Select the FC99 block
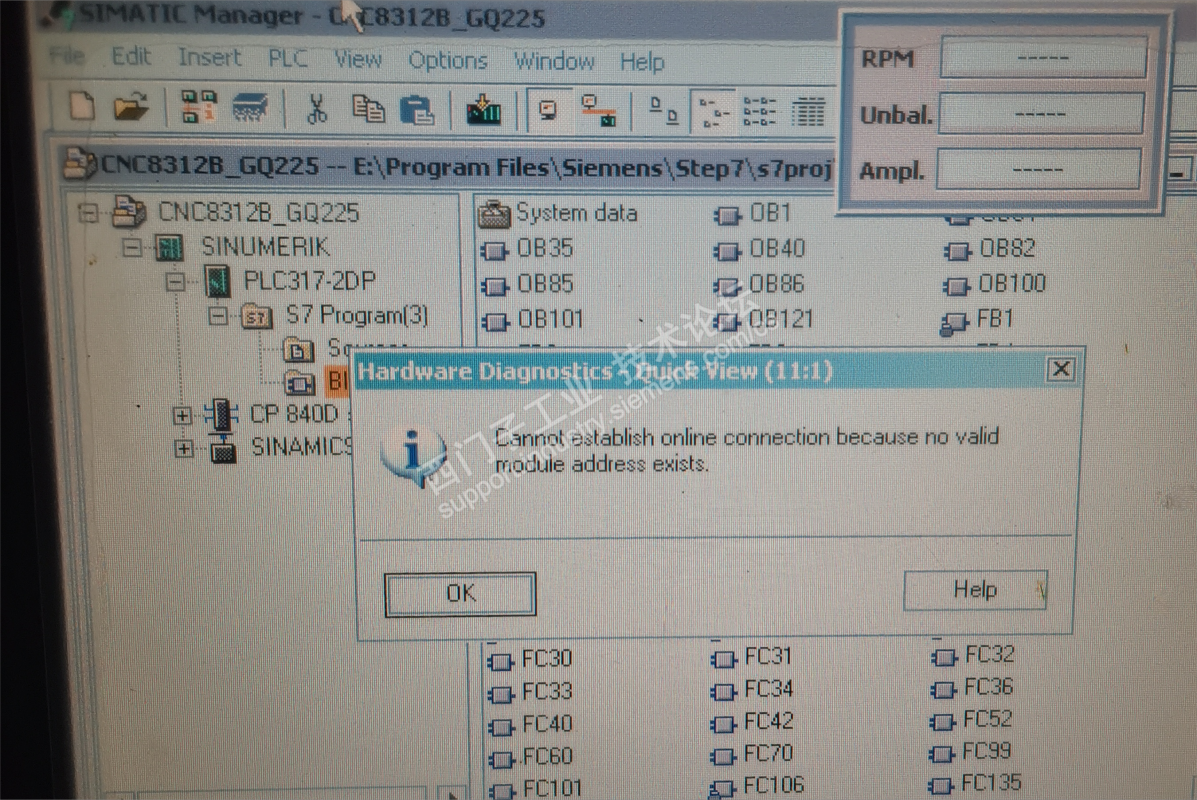Image resolution: width=1197 pixels, height=800 pixels. tap(970, 752)
